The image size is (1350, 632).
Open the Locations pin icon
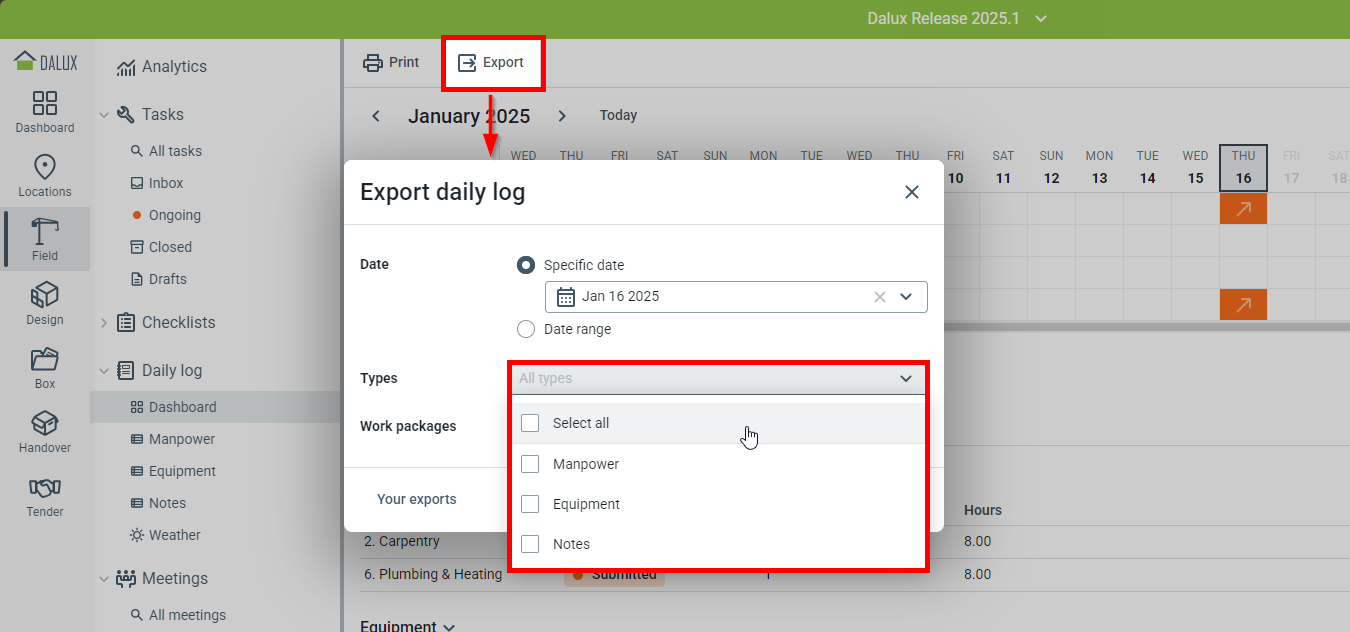(x=44, y=176)
